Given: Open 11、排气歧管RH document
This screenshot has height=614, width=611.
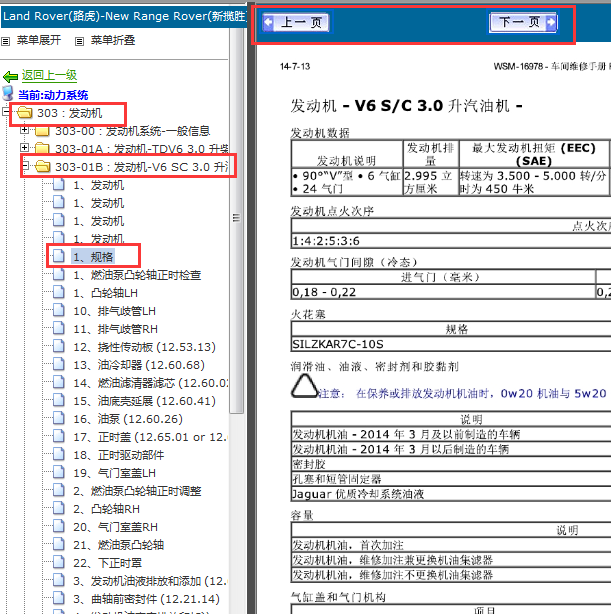Looking at the screenshot, I should coord(115,329).
